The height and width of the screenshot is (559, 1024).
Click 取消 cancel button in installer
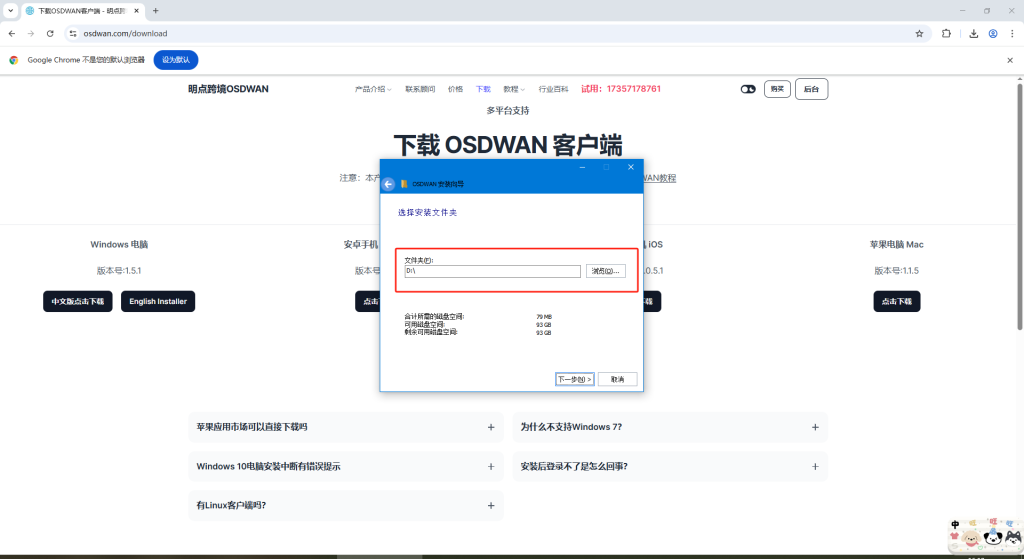coord(617,379)
